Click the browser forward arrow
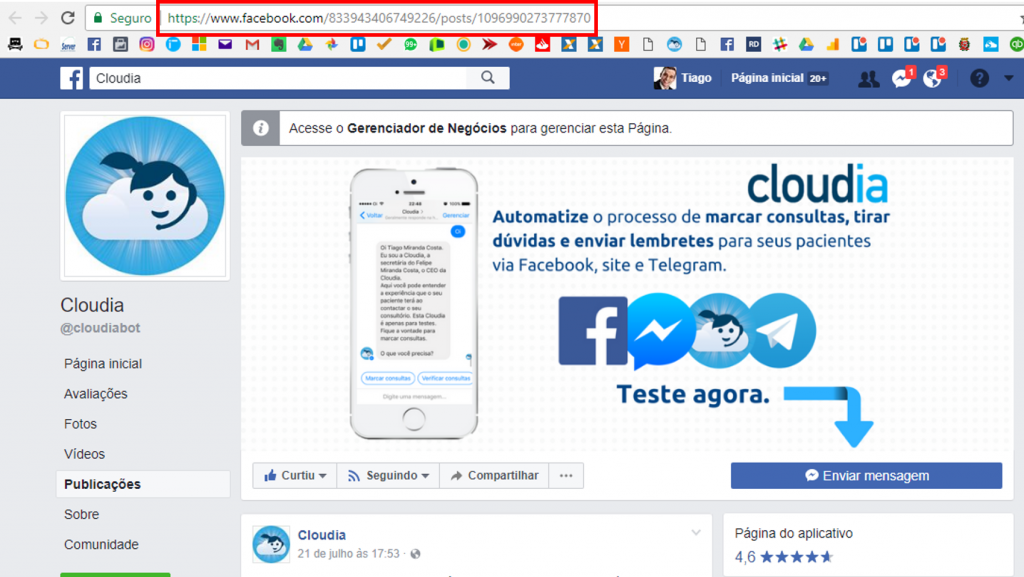 [41, 18]
